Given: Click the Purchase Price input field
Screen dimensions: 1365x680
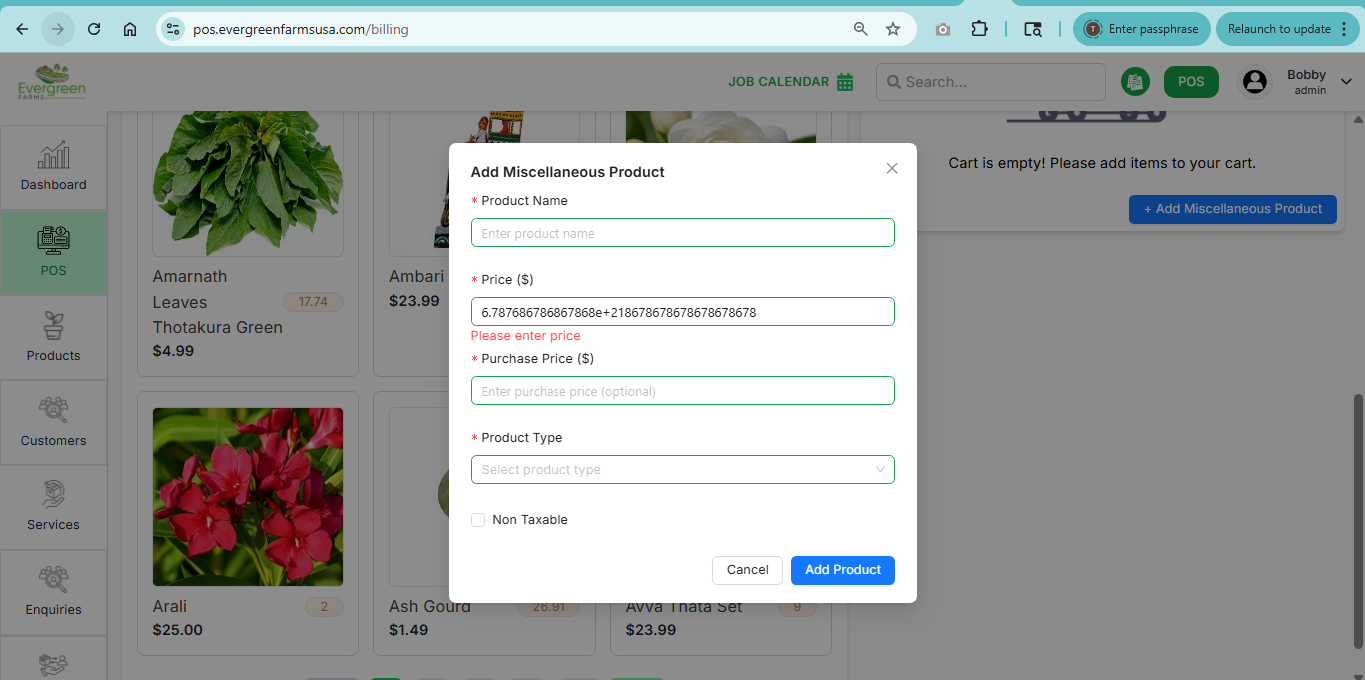Looking at the screenshot, I should pos(682,391).
